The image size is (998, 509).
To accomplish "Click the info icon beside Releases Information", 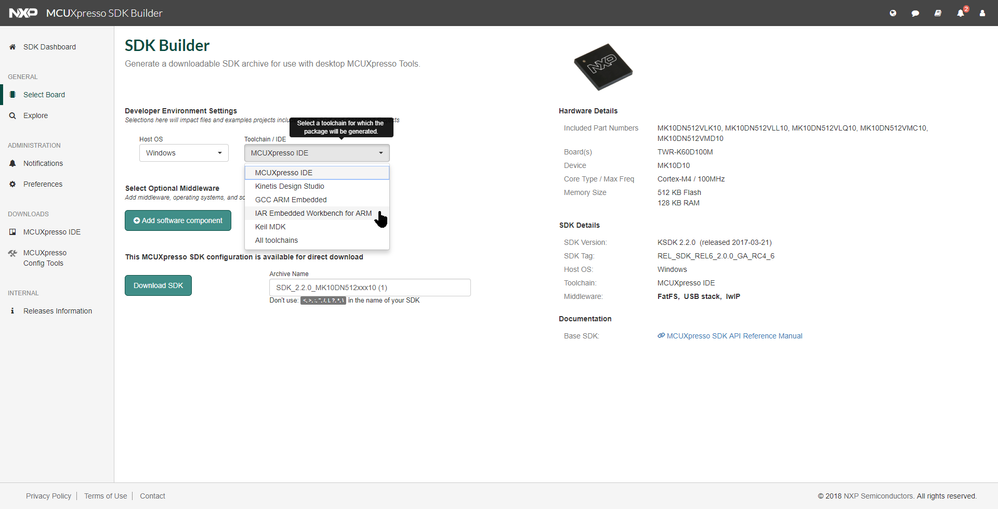I will (x=12, y=311).
